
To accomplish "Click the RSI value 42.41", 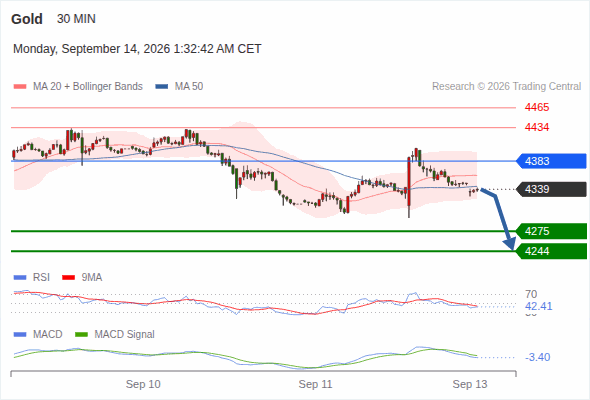I will pos(539,306).
